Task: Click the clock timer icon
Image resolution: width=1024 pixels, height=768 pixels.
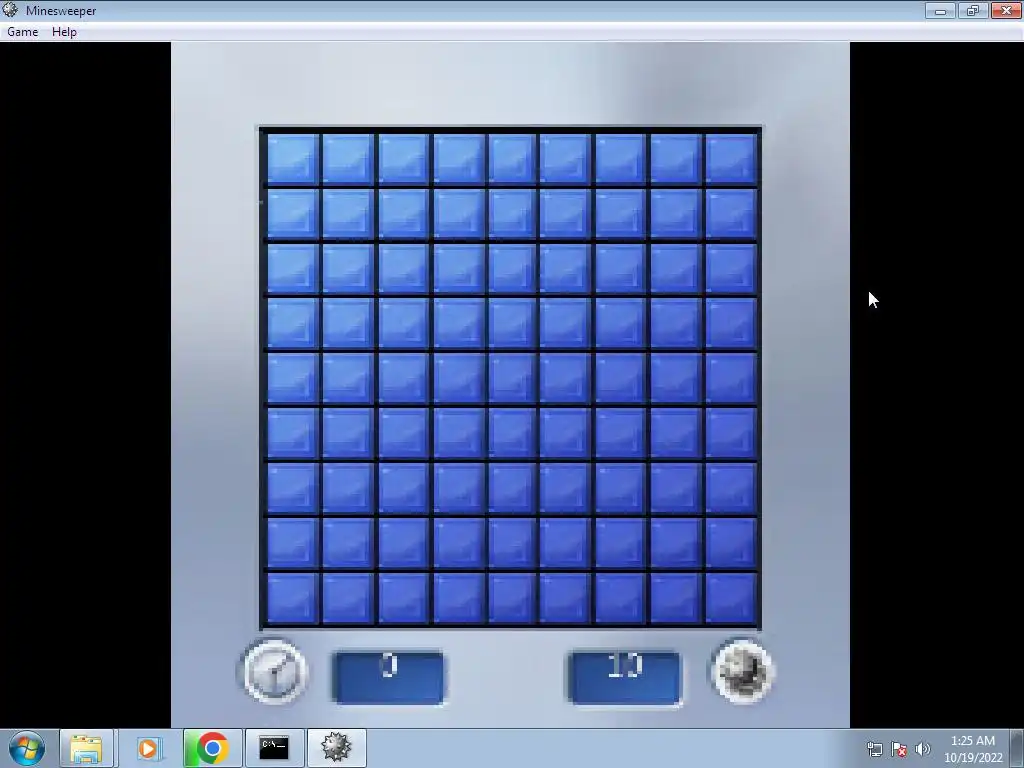Action: (274, 671)
